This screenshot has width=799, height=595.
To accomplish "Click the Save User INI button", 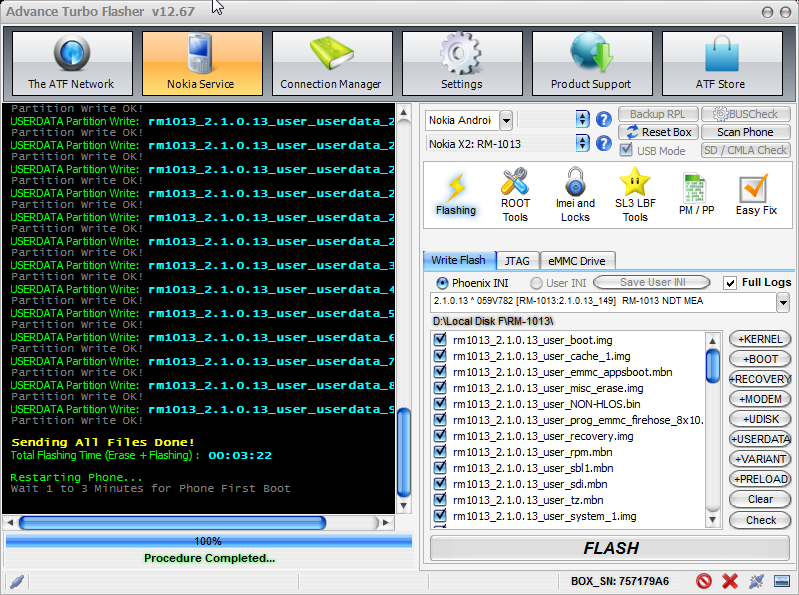I will [x=652, y=282].
